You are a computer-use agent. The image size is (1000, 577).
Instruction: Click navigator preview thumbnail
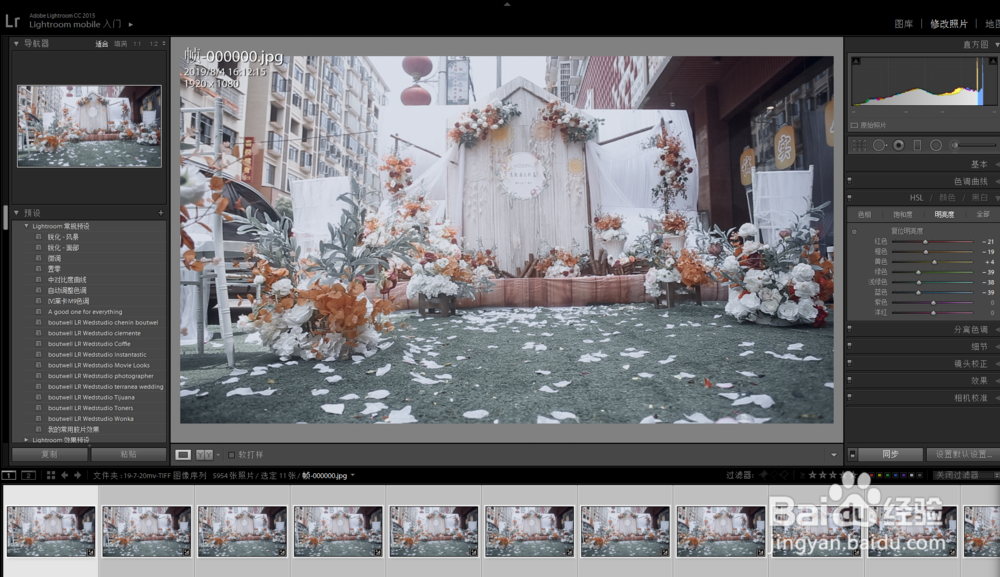[89, 126]
